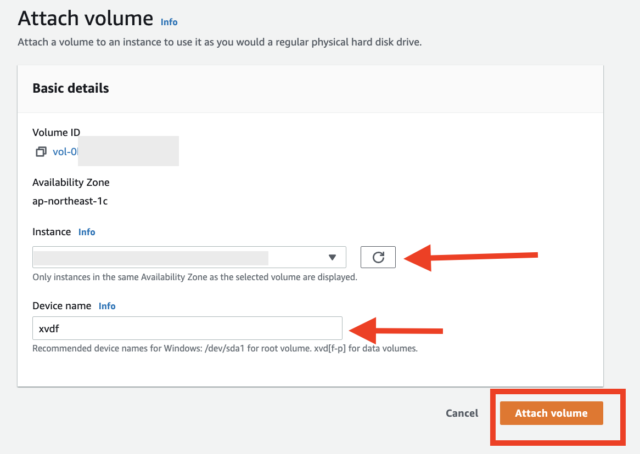Copy the Volume ID with copy icon

tap(41, 152)
